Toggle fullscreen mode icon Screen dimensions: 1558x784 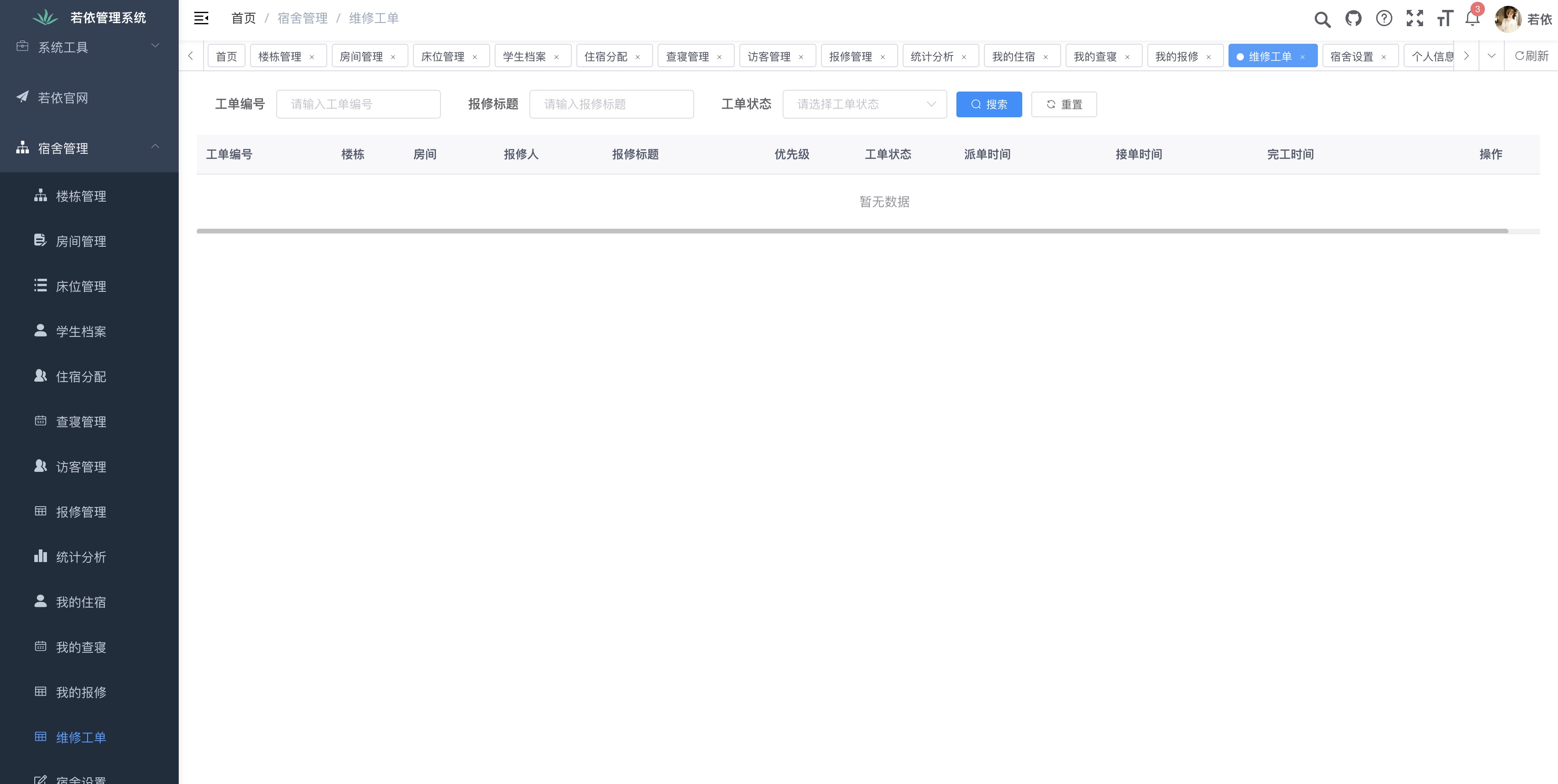click(x=1414, y=18)
